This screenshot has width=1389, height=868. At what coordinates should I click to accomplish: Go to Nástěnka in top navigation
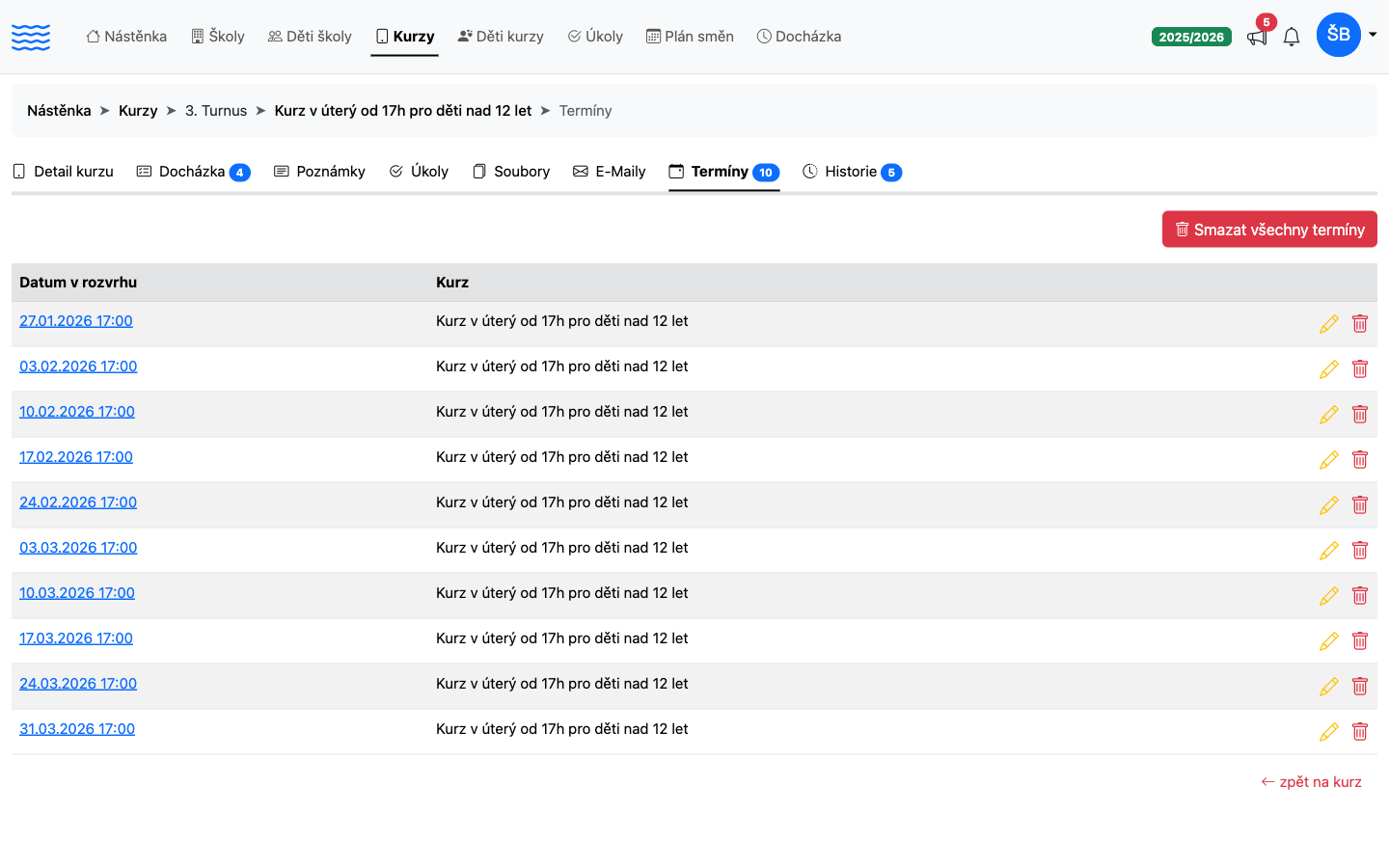[126, 37]
